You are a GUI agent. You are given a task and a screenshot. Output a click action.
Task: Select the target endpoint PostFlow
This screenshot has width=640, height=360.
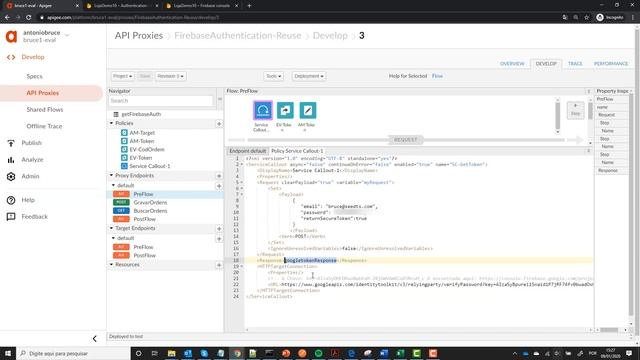pyautogui.click(x=144, y=256)
